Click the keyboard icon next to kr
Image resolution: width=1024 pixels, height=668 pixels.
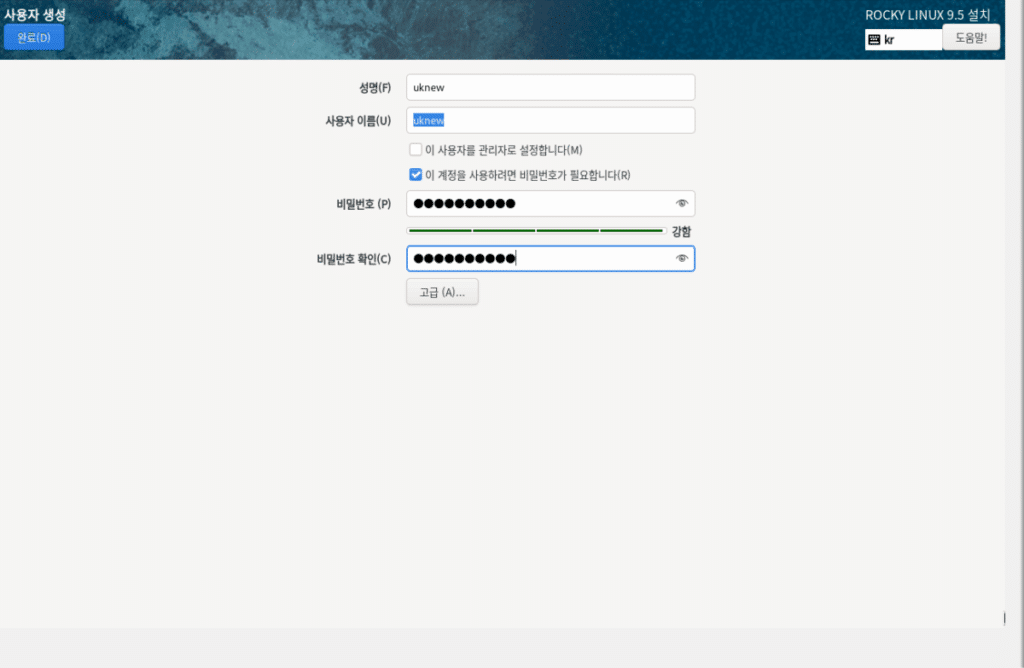click(874, 40)
